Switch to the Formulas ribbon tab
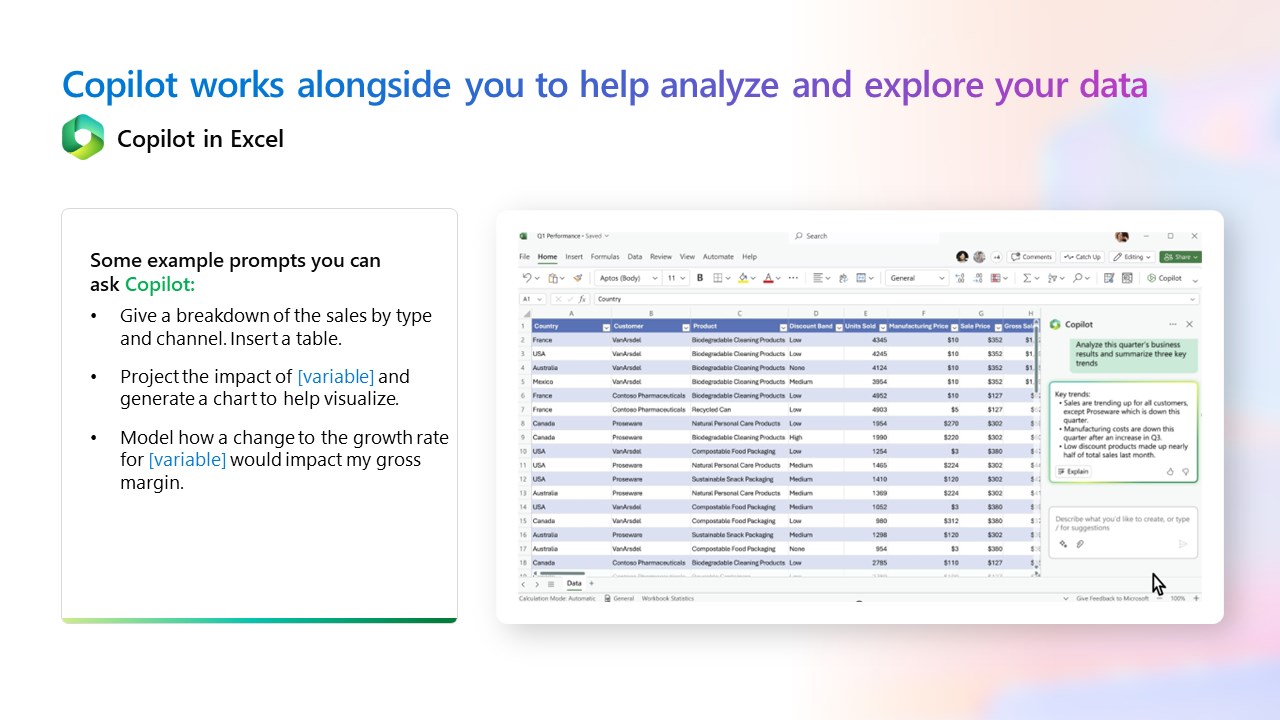The image size is (1280, 720). 605,257
